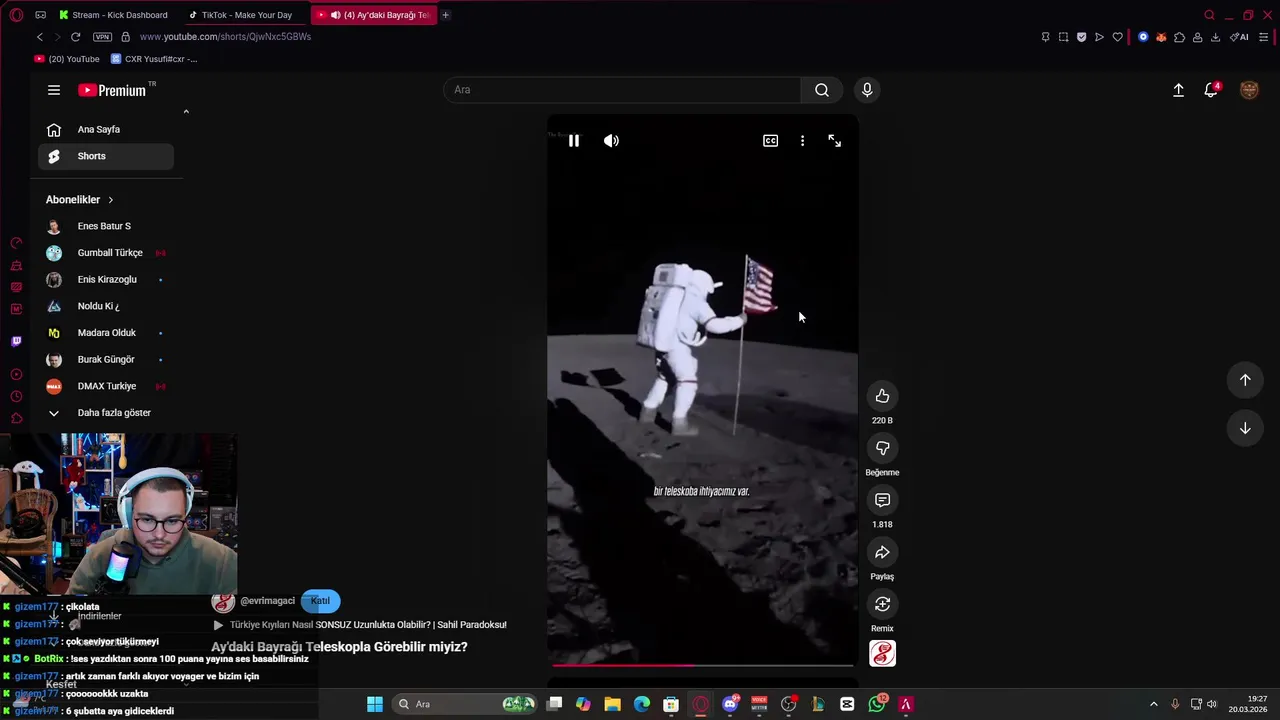The image size is (1280, 720).
Task: Open the comments showing 1.818
Action: pos(882,500)
